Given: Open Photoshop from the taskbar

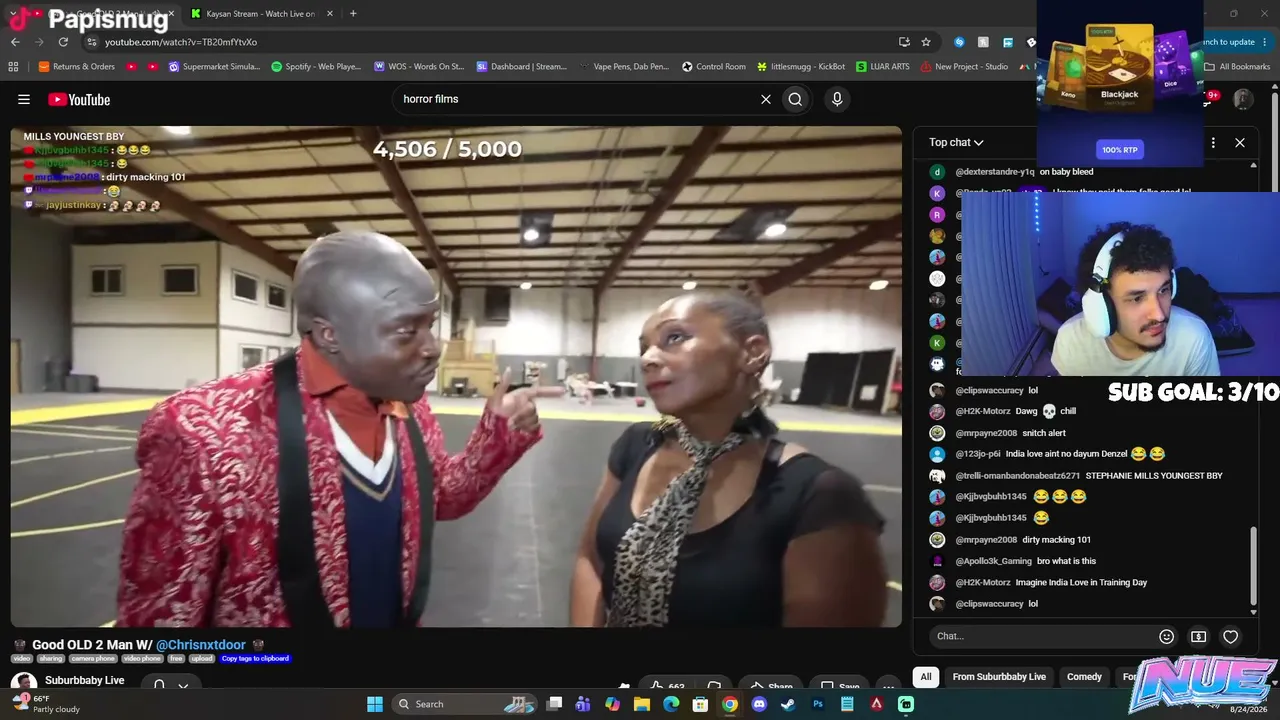Looking at the screenshot, I should (818, 704).
